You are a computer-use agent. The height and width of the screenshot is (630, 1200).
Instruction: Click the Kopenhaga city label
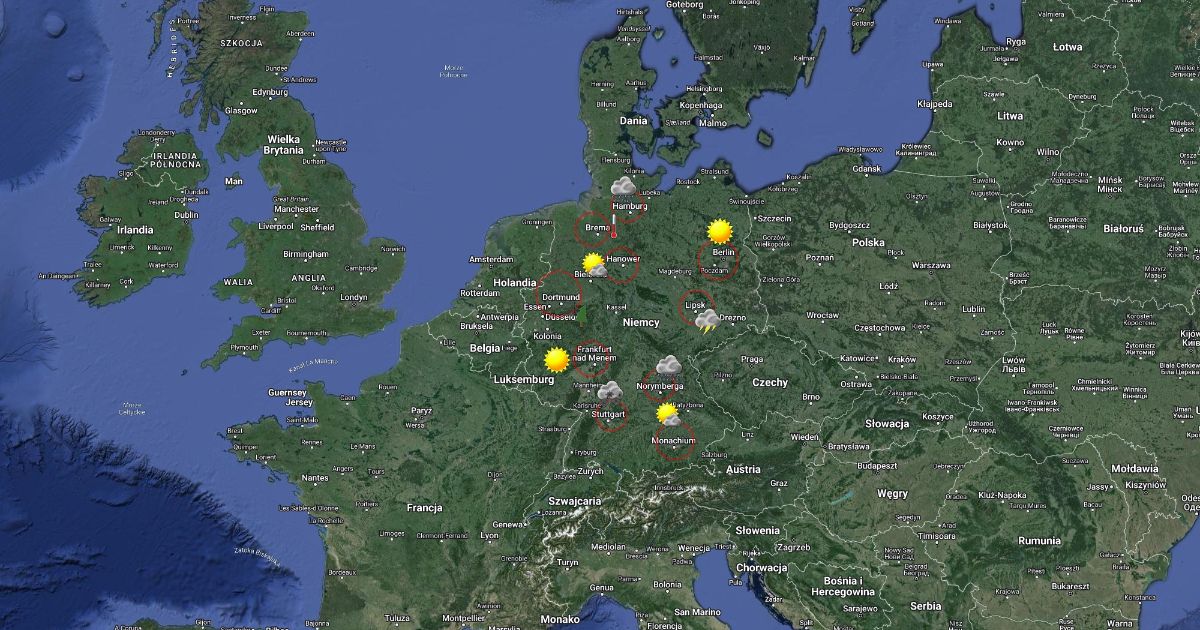pos(701,105)
